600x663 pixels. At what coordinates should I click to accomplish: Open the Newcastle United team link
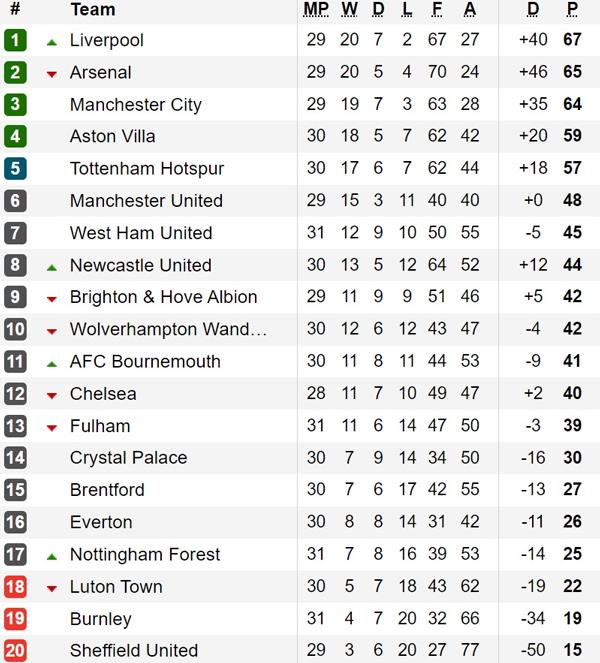(x=140, y=265)
